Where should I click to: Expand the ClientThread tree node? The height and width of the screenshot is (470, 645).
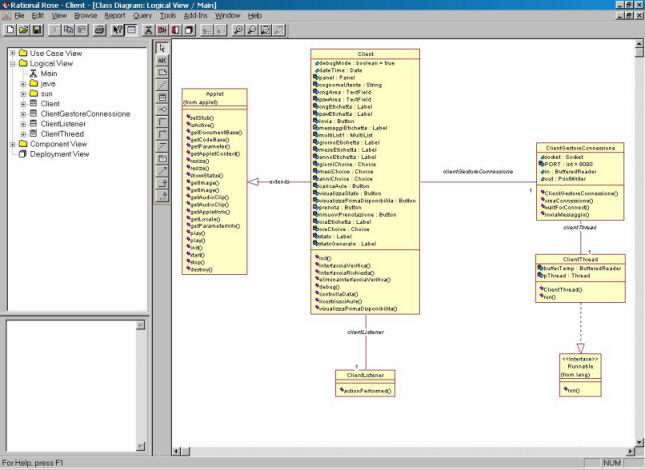[x=23, y=134]
